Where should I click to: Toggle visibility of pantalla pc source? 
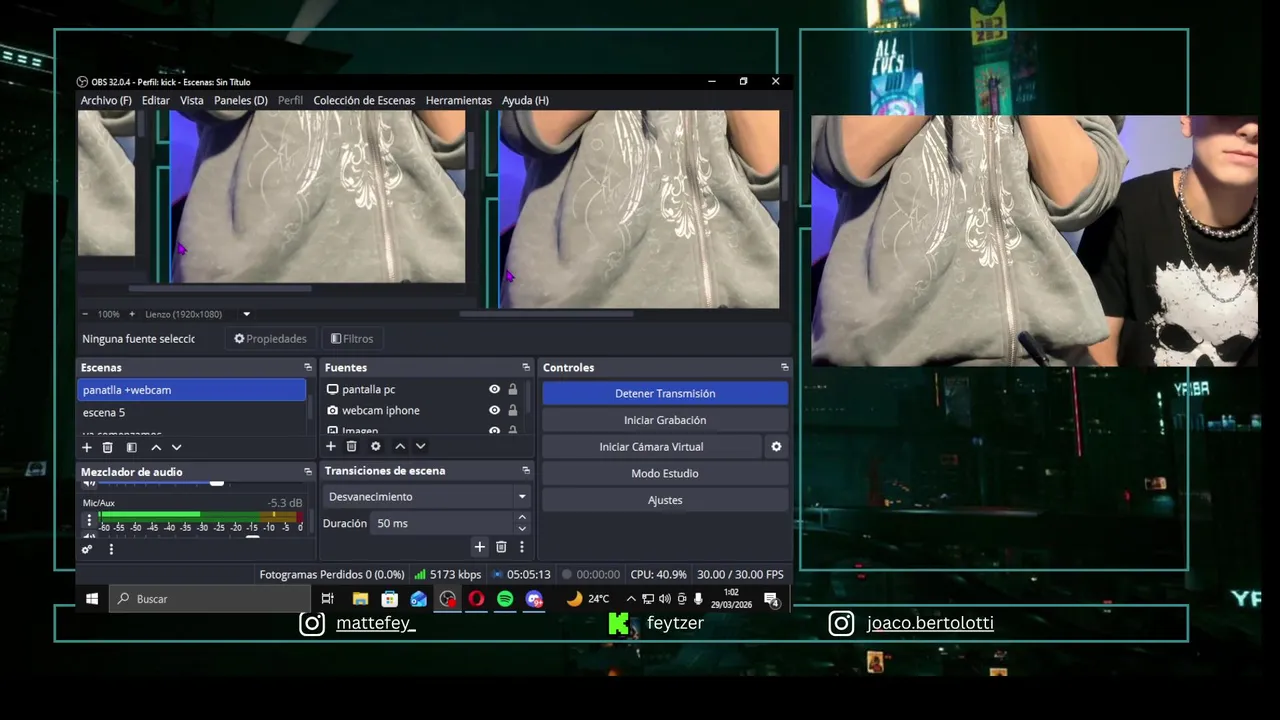[x=494, y=389]
